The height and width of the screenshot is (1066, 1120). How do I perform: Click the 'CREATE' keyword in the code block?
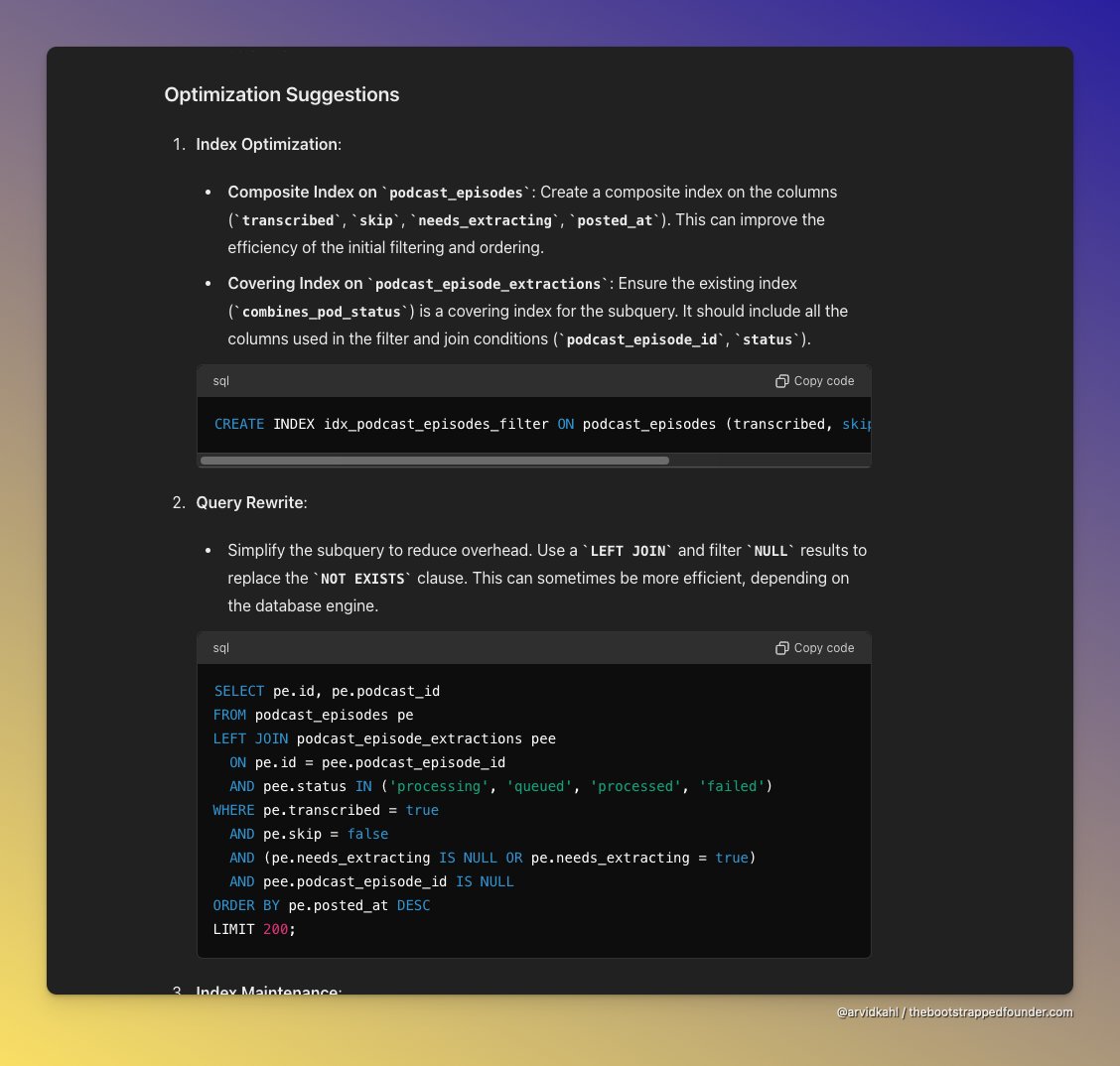pyautogui.click(x=238, y=424)
